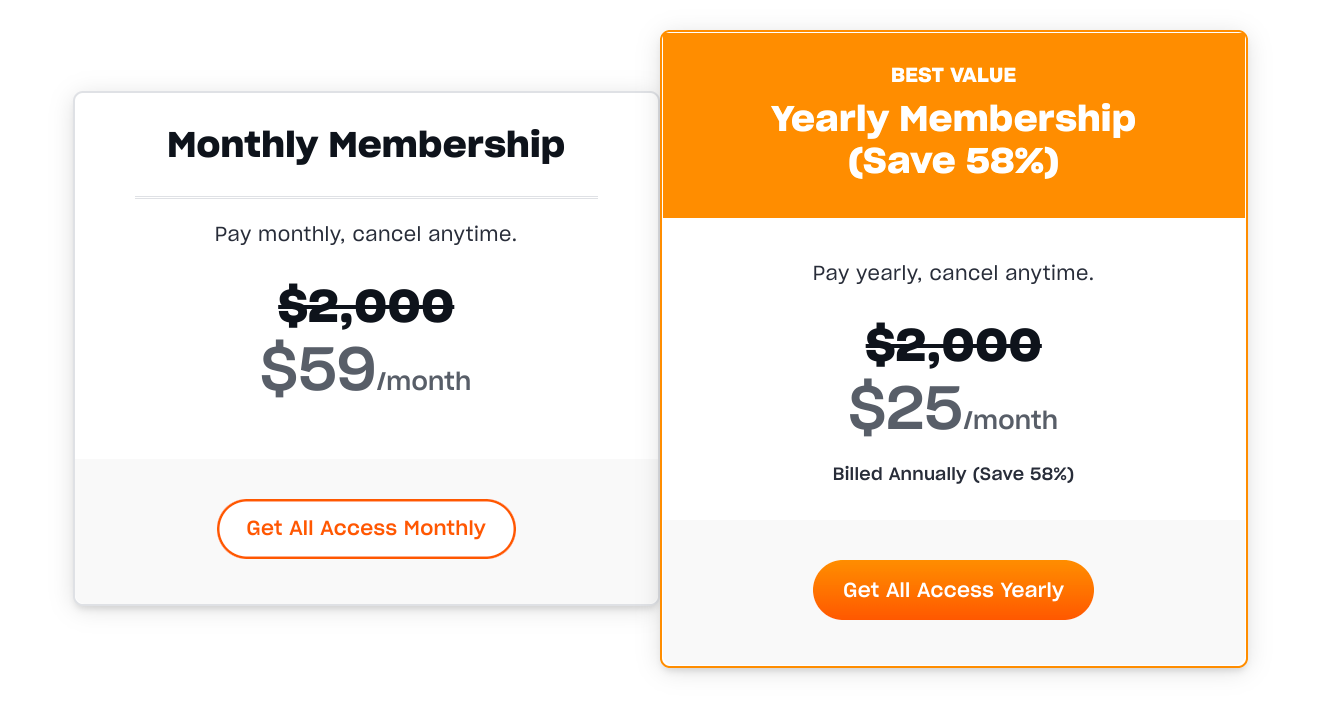Click the gray footer area of the yearly card
The image size is (1340, 703).
pyautogui.click(x=953, y=592)
